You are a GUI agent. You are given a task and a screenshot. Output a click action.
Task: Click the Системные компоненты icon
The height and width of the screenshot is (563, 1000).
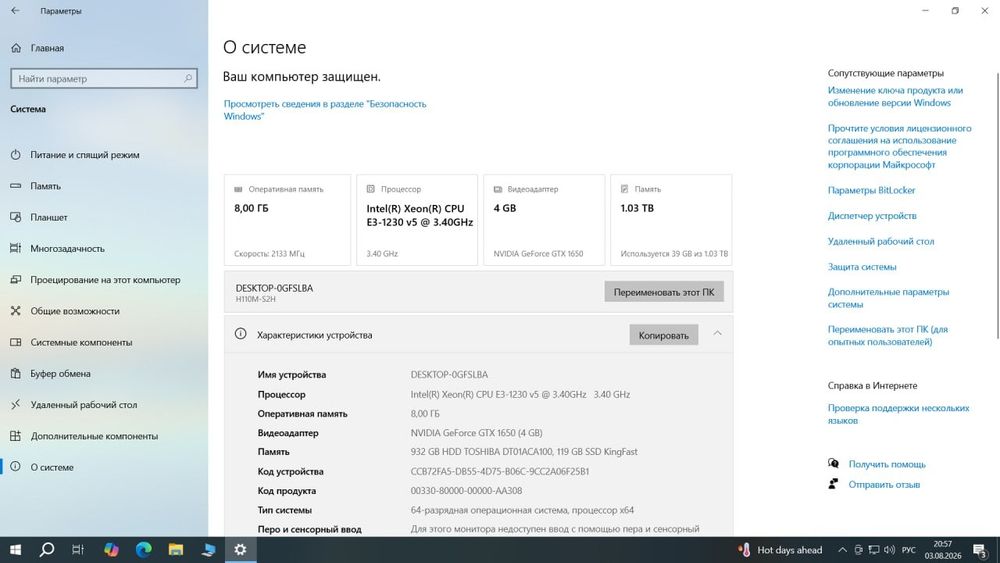pyautogui.click(x=16, y=342)
